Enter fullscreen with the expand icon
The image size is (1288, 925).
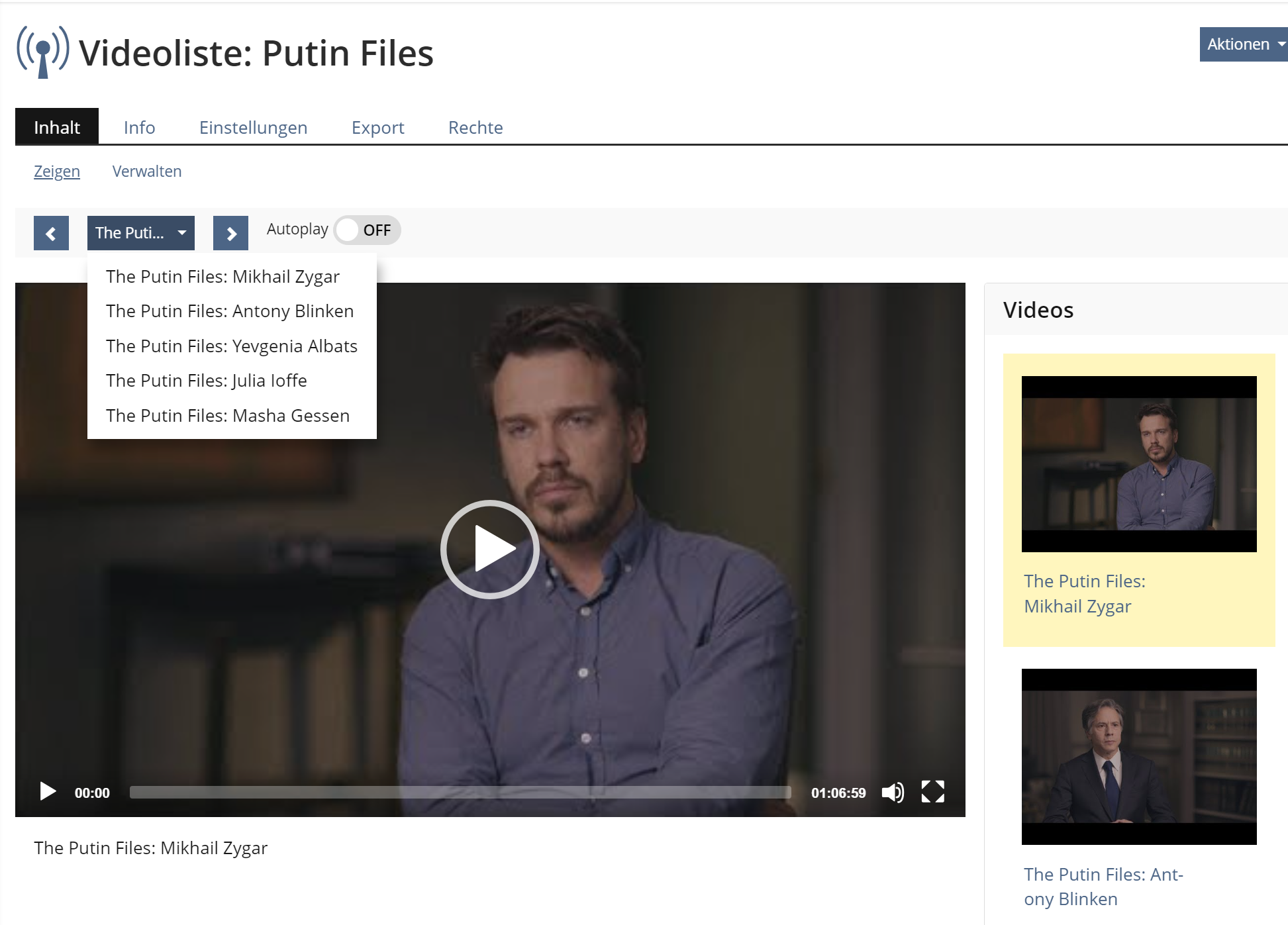[932, 792]
